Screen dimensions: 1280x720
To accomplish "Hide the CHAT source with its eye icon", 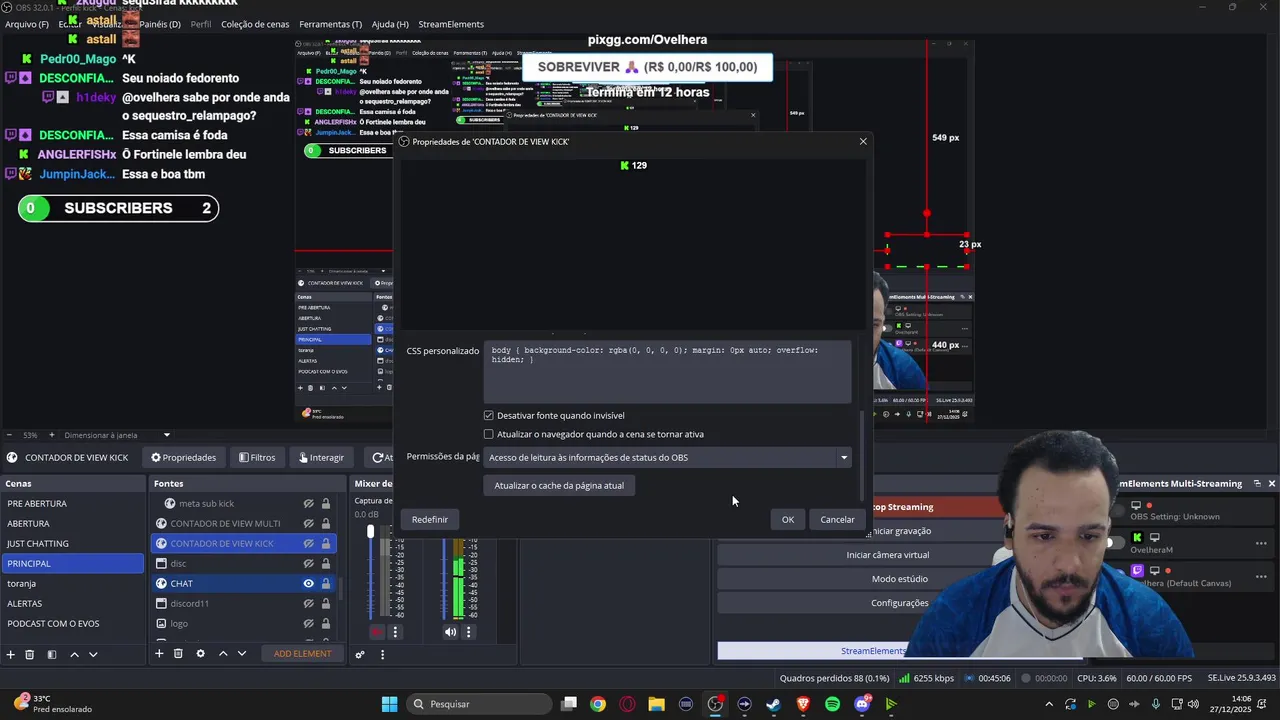I will pyautogui.click(x=309, y=583).
